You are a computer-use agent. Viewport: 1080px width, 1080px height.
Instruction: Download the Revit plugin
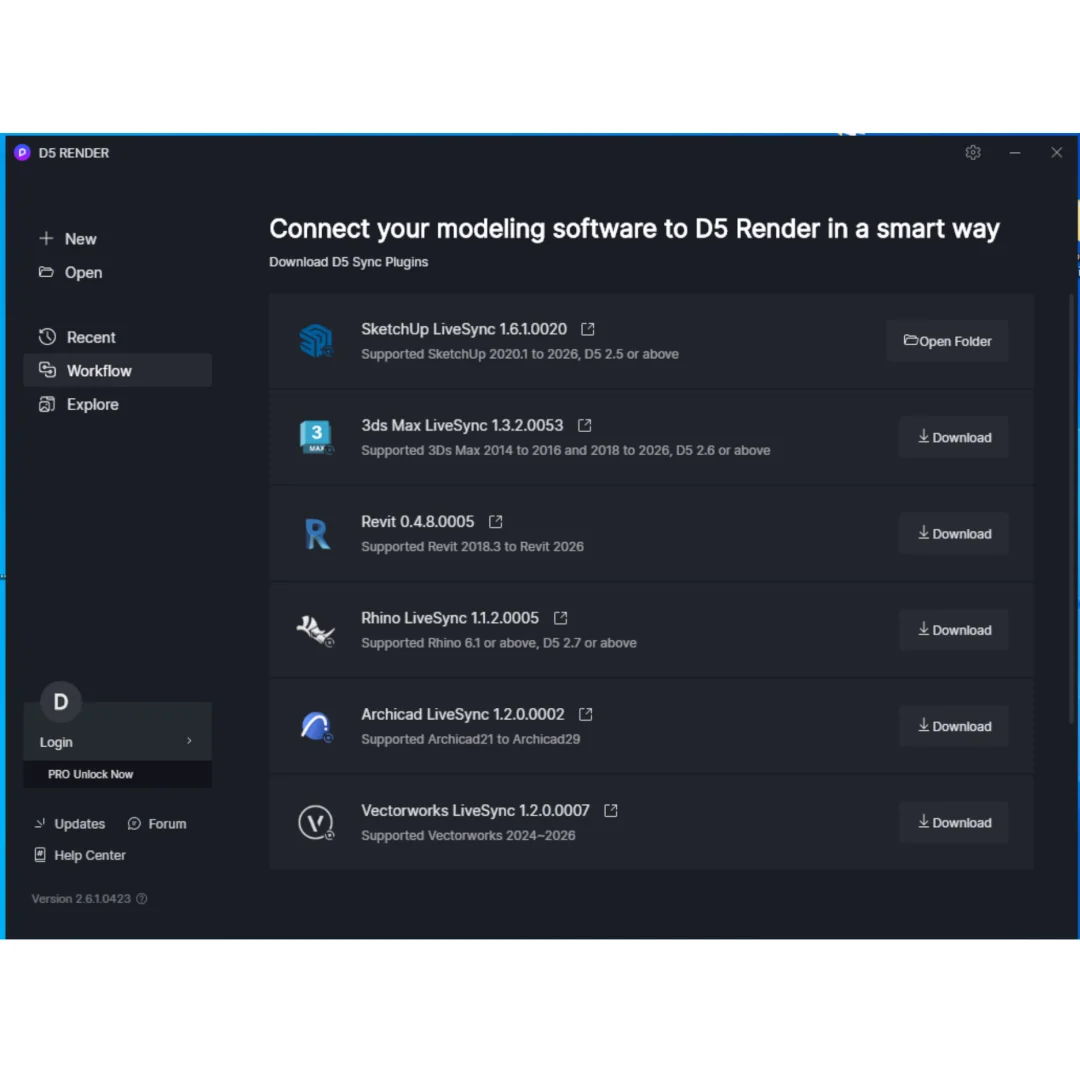[x=954, y=534]
